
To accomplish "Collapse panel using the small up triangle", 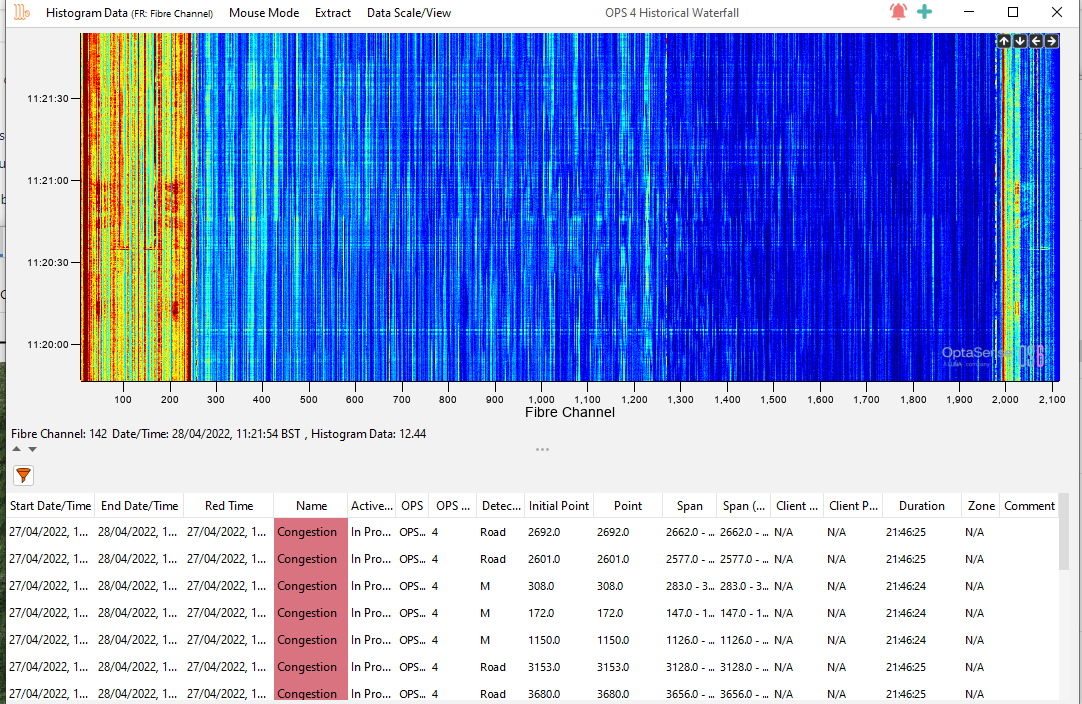I will click(17, 449).
